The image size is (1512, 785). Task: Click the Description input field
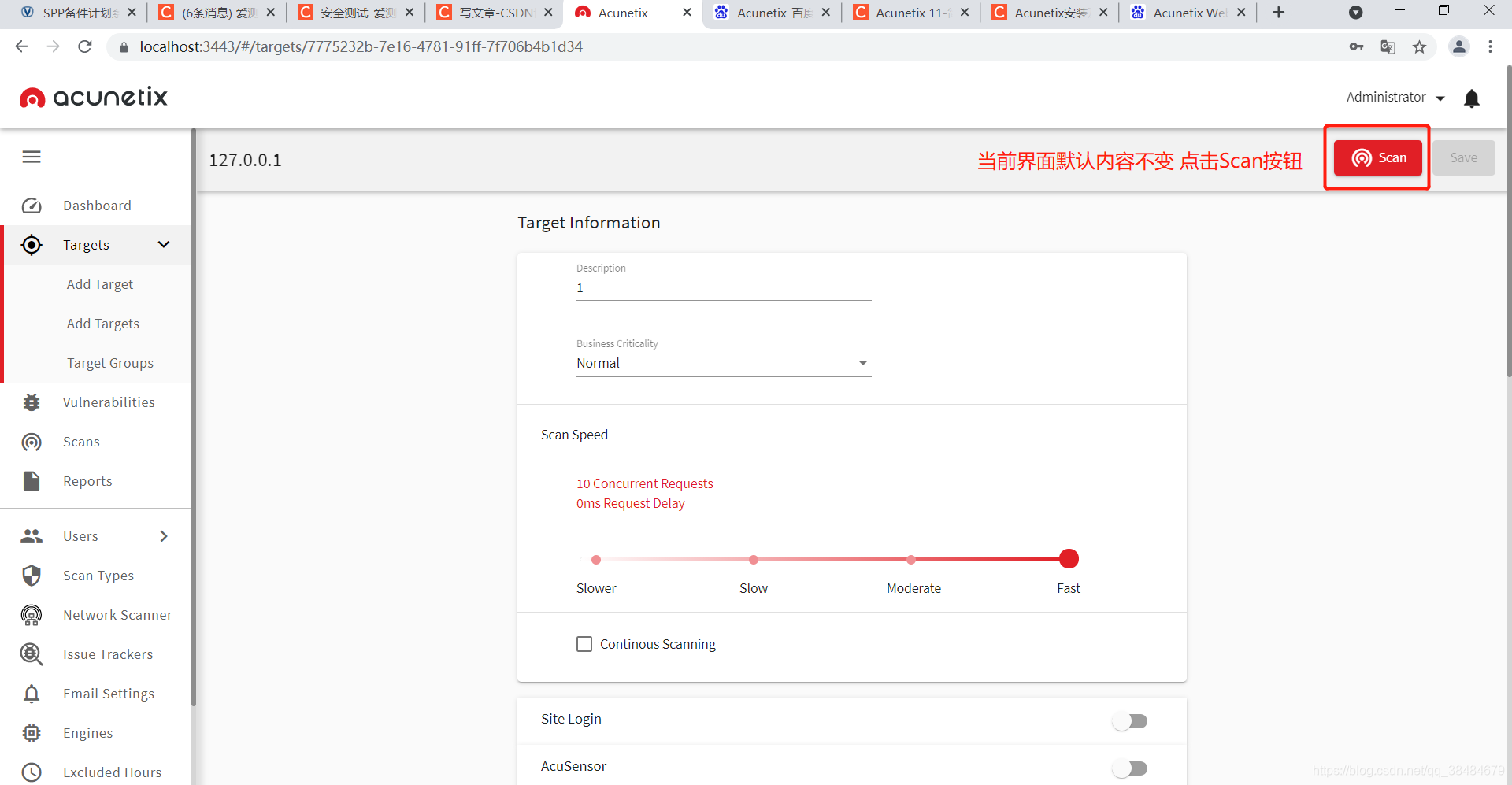click(x=724, y=288)
